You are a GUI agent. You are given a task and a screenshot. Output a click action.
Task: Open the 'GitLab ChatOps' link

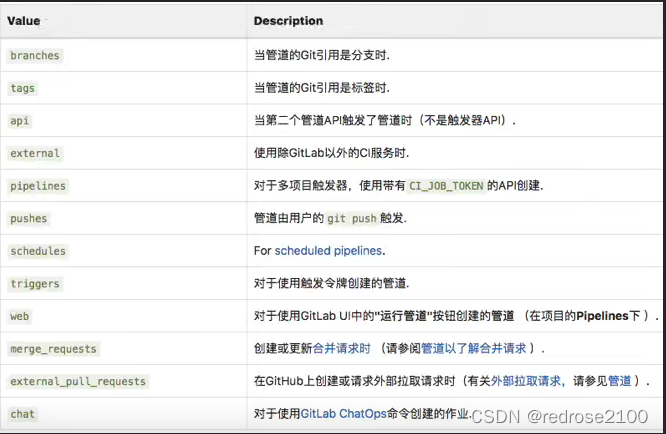[343, 414]
